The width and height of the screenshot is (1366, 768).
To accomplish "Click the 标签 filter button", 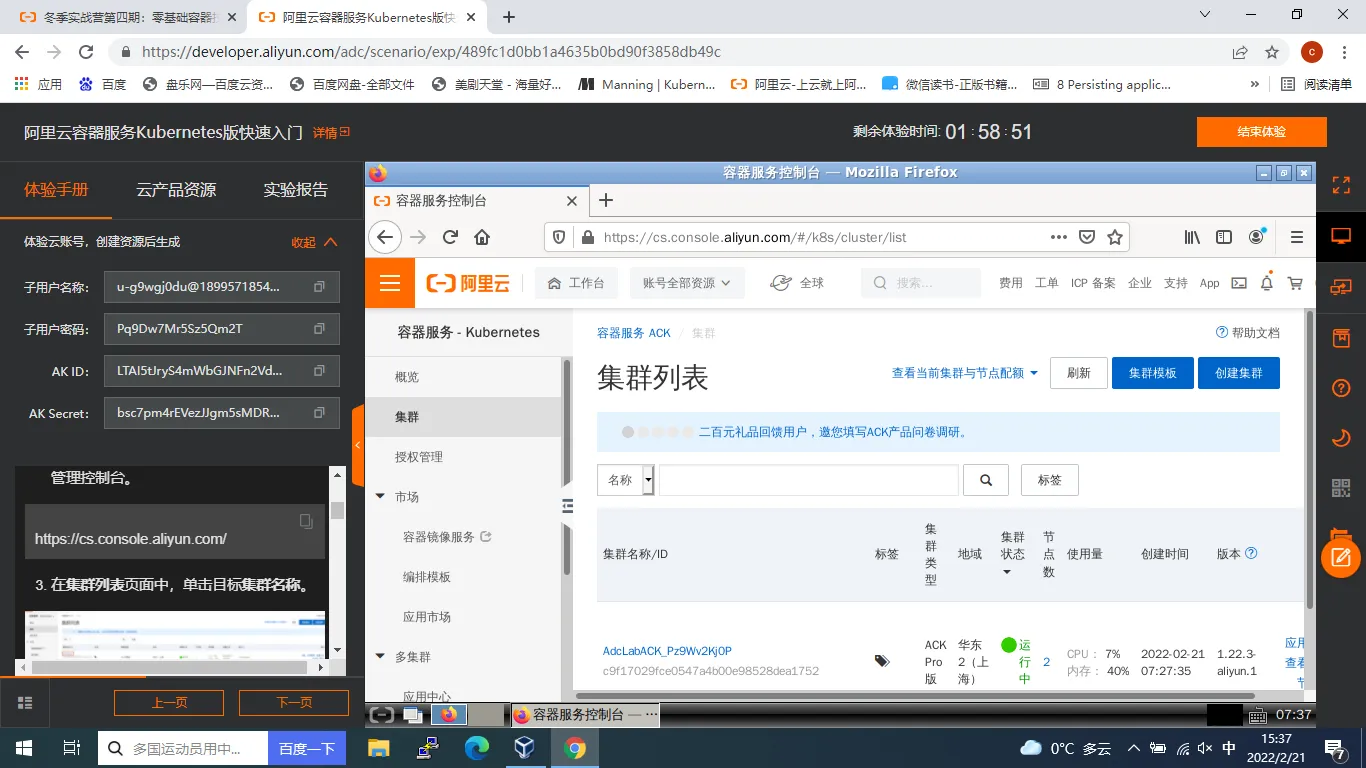I will (1049, 480).
